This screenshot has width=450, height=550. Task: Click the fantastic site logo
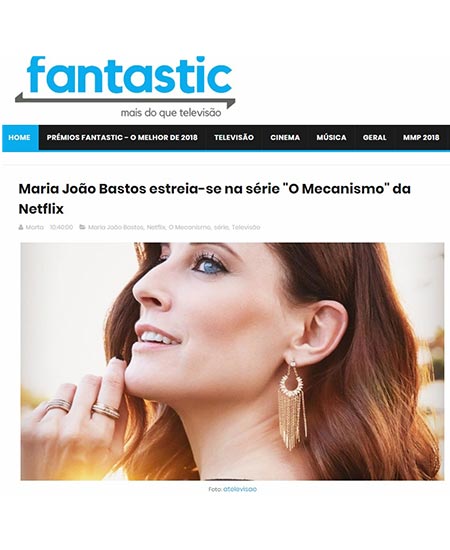click(125, 87)
